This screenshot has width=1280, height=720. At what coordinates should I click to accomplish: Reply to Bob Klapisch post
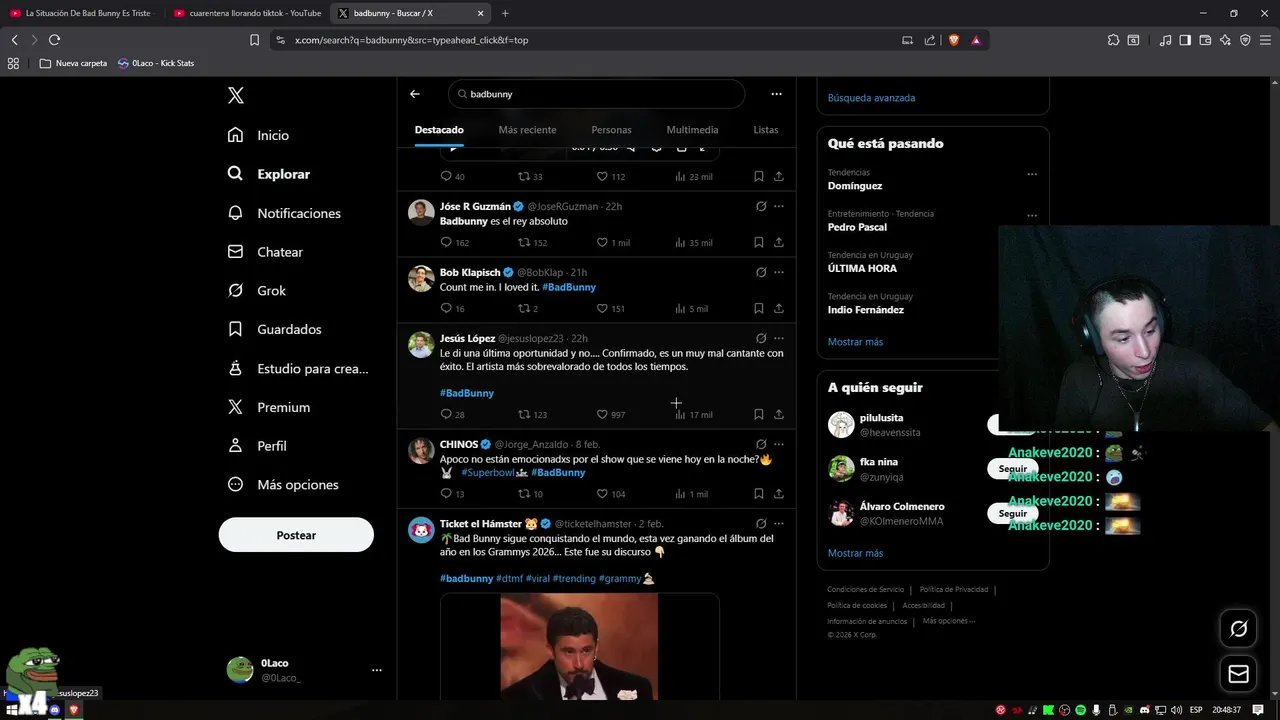(x=446, y=308)
